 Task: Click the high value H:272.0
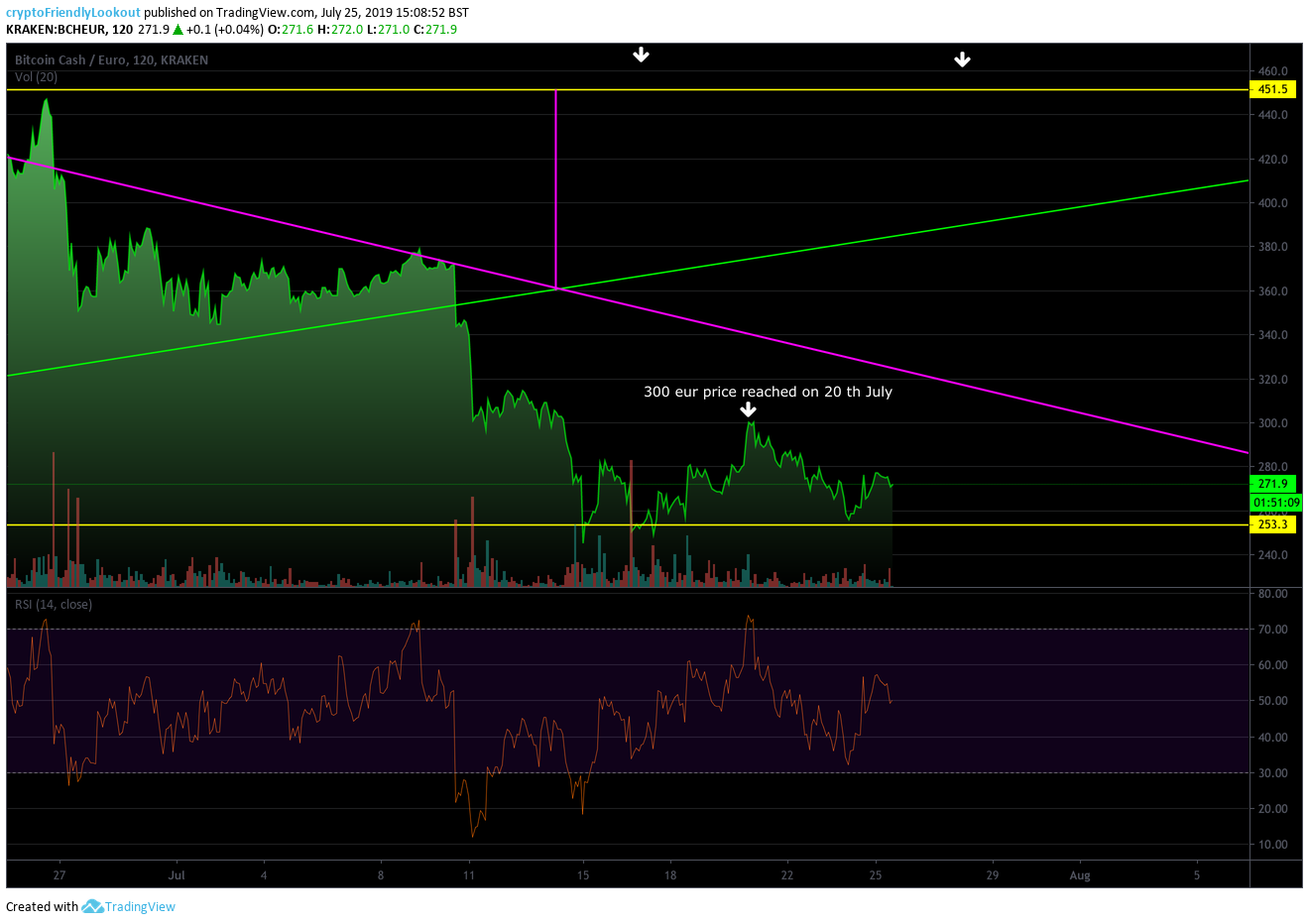coord(340,30)
